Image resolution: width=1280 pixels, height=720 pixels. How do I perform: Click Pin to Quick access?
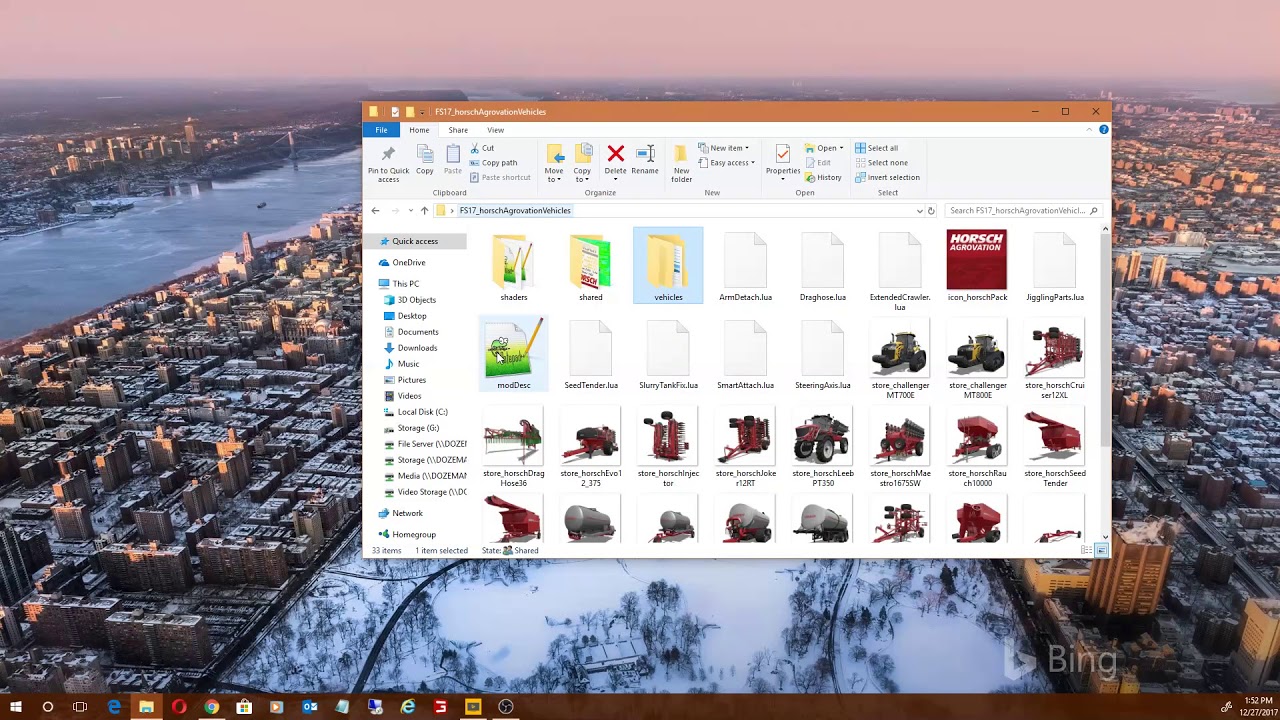click(388, 163)
